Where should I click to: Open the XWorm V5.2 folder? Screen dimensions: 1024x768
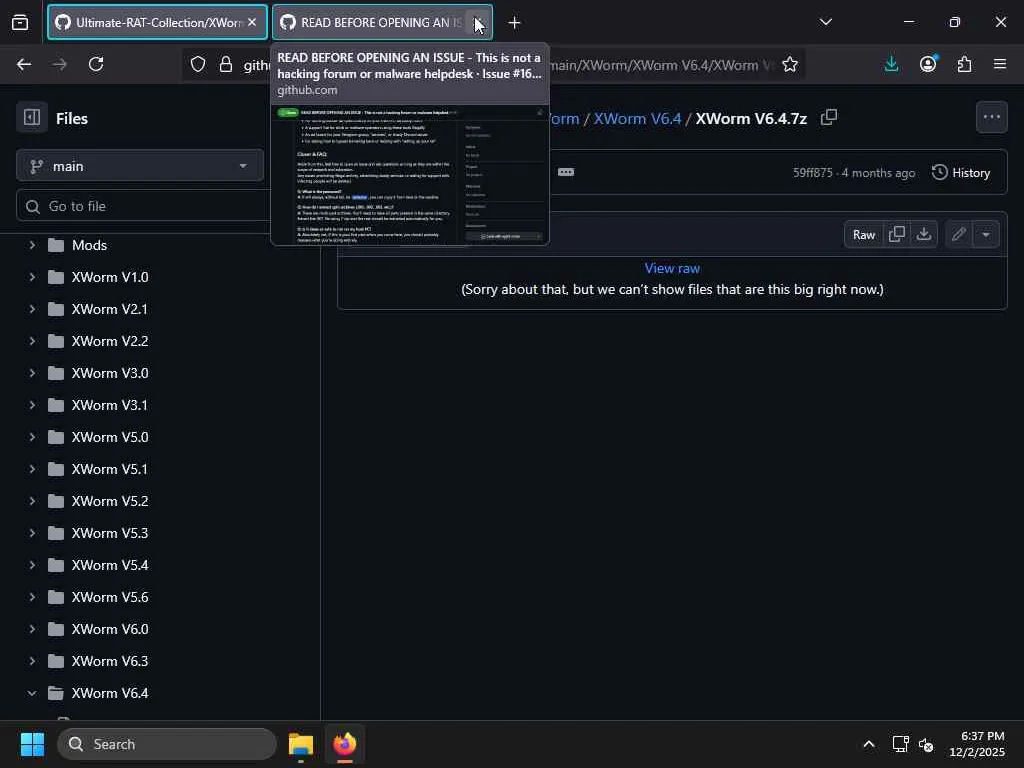point(110,501)
